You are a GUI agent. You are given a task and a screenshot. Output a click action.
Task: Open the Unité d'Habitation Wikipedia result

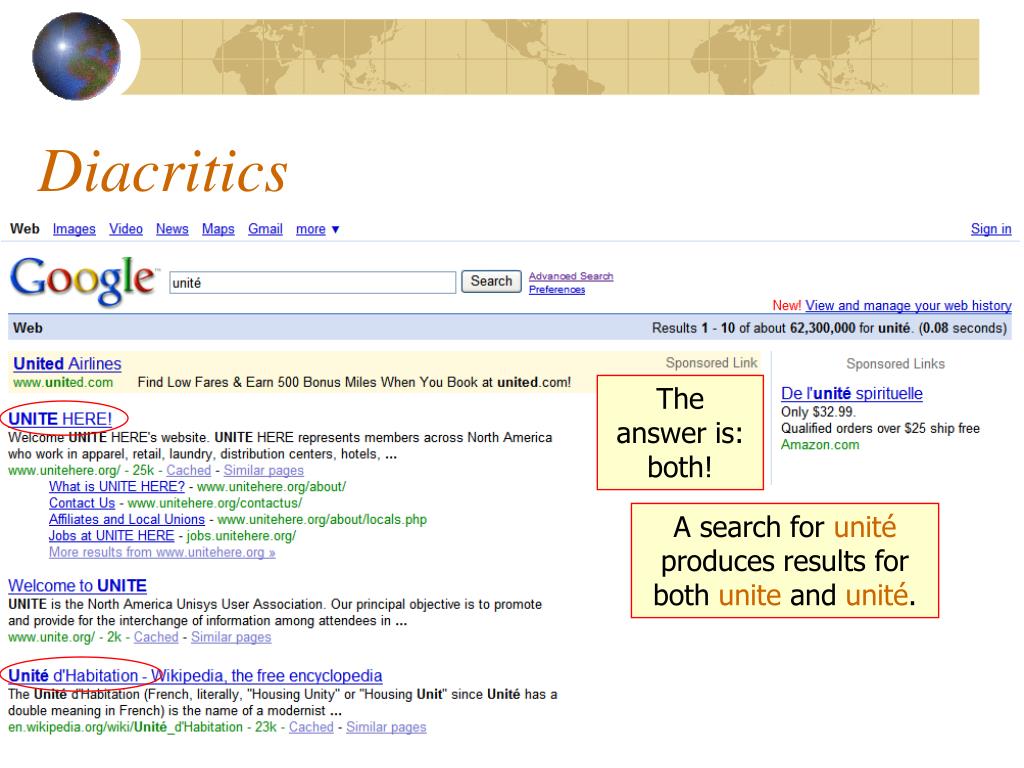tap(195, 676)
